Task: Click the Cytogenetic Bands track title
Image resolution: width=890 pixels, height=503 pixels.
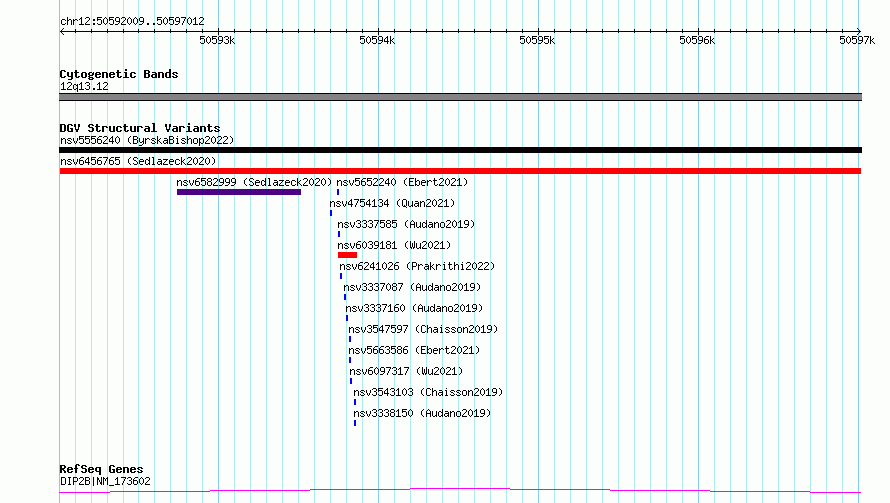Action: tap(119, 74)
